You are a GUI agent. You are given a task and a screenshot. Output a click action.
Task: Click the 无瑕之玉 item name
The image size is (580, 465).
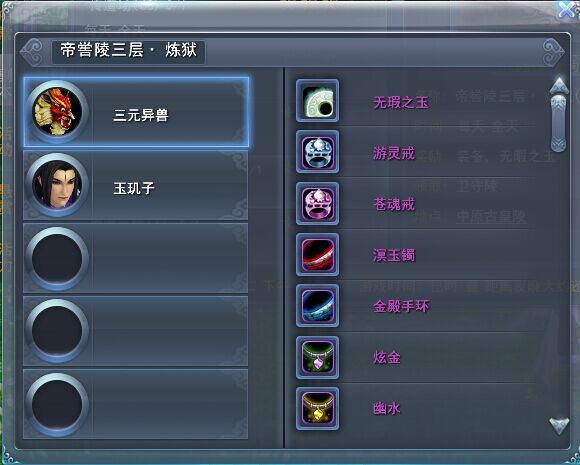401,102
